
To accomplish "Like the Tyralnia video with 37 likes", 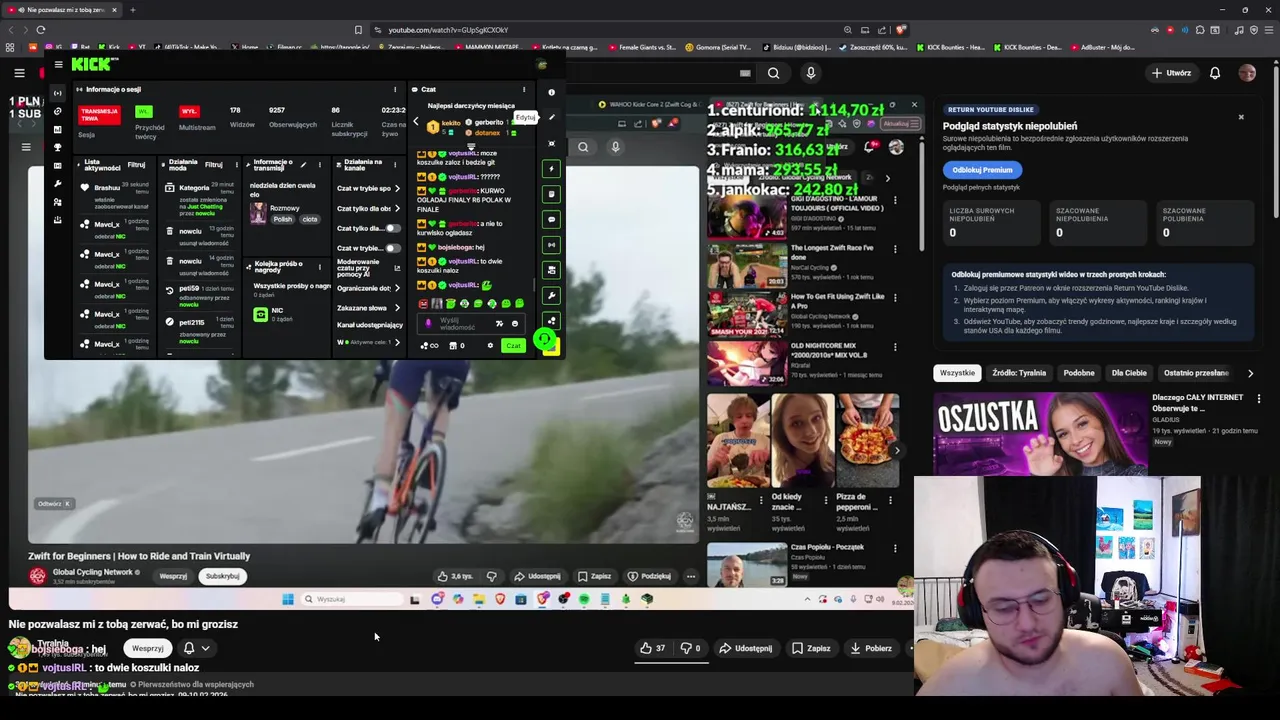I will pyautogui.click(x=652, y=648).
